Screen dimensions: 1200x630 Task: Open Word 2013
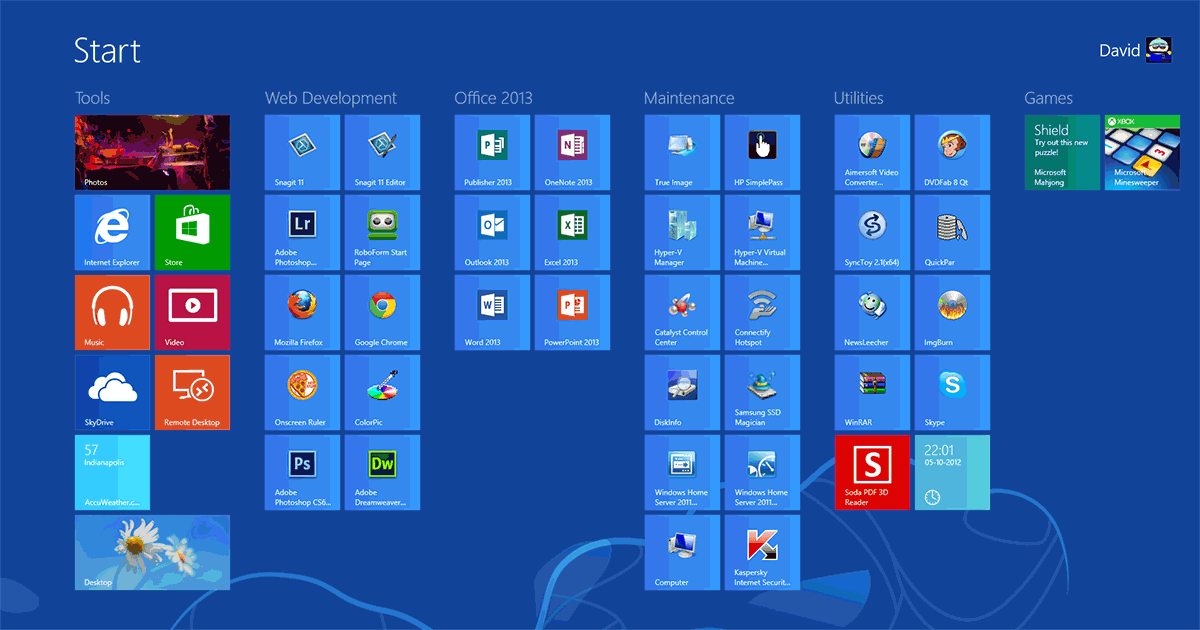(492, 312)
